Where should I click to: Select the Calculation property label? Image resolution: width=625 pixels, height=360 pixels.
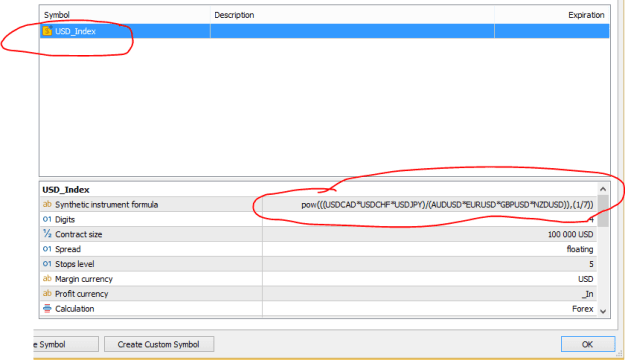click(x=75, y=309)
